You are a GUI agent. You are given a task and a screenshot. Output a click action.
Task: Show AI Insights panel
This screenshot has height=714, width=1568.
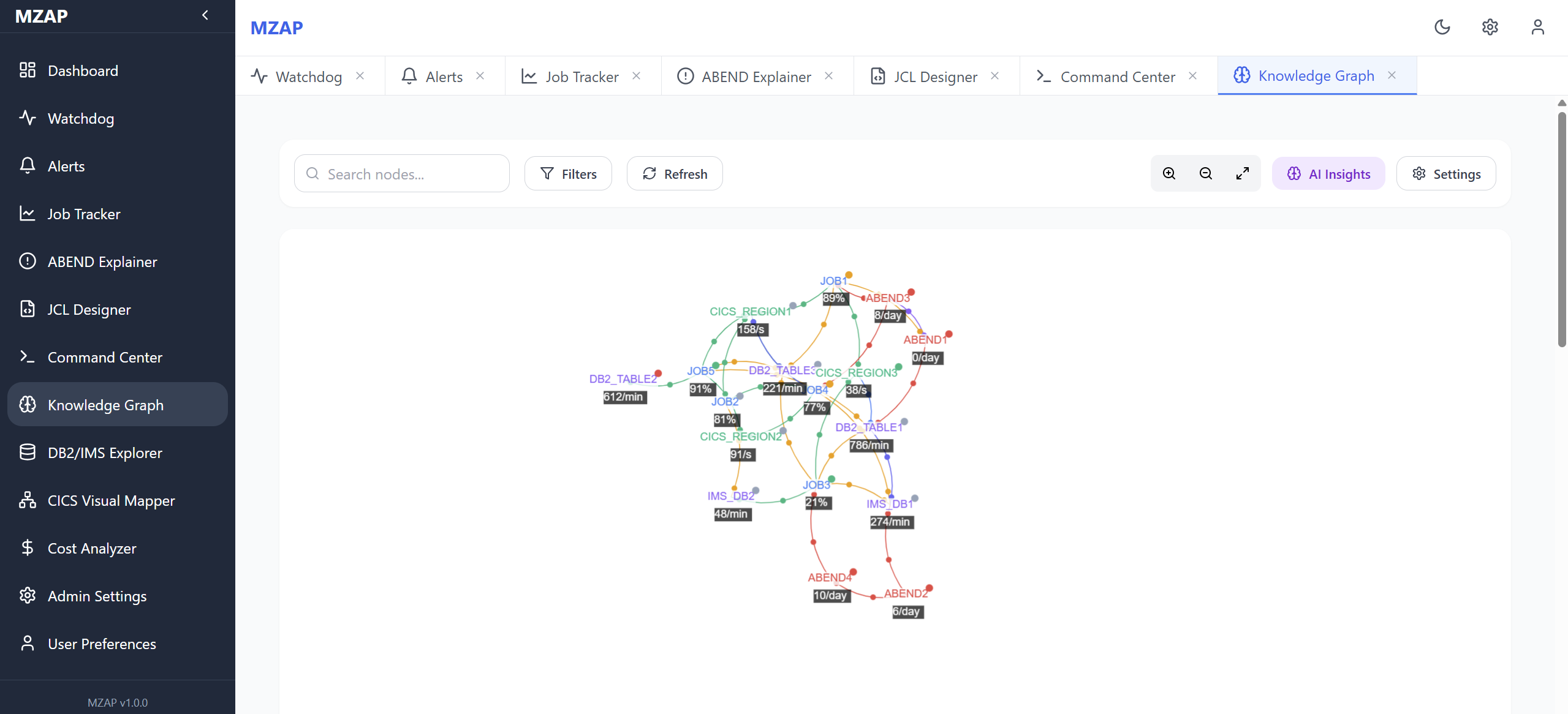1328,174
